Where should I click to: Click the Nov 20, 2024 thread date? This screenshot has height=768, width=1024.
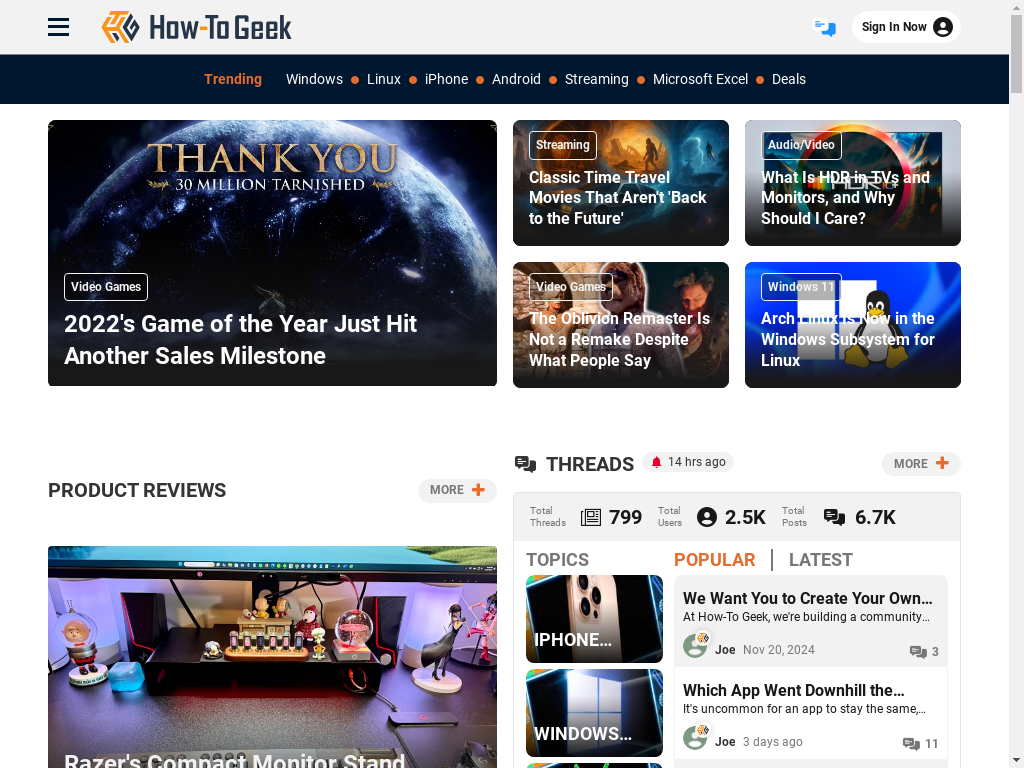[778, 650]
